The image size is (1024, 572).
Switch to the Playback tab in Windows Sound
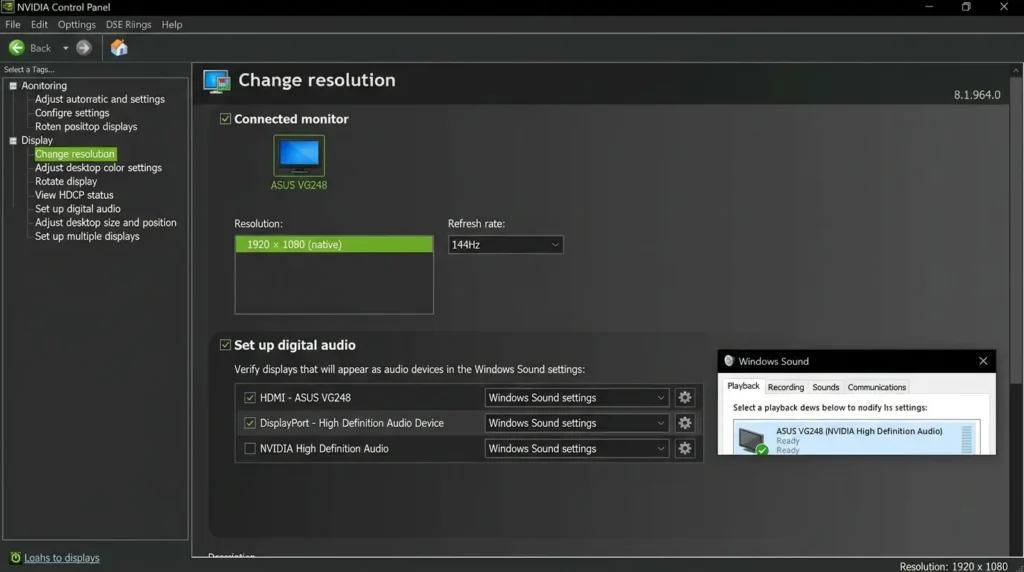[x=743, y=386]
